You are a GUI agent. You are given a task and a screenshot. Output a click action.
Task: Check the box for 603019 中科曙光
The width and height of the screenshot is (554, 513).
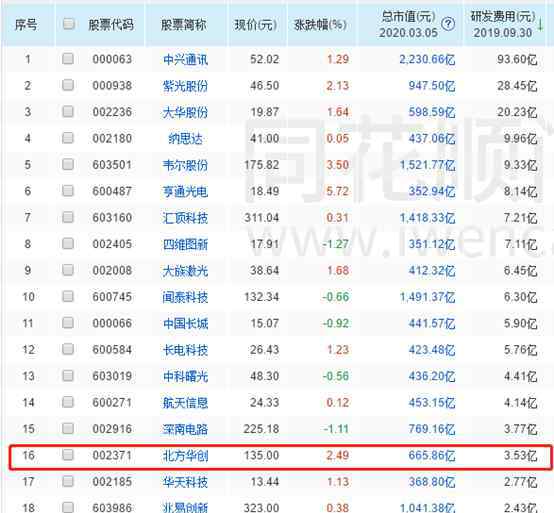67,376
